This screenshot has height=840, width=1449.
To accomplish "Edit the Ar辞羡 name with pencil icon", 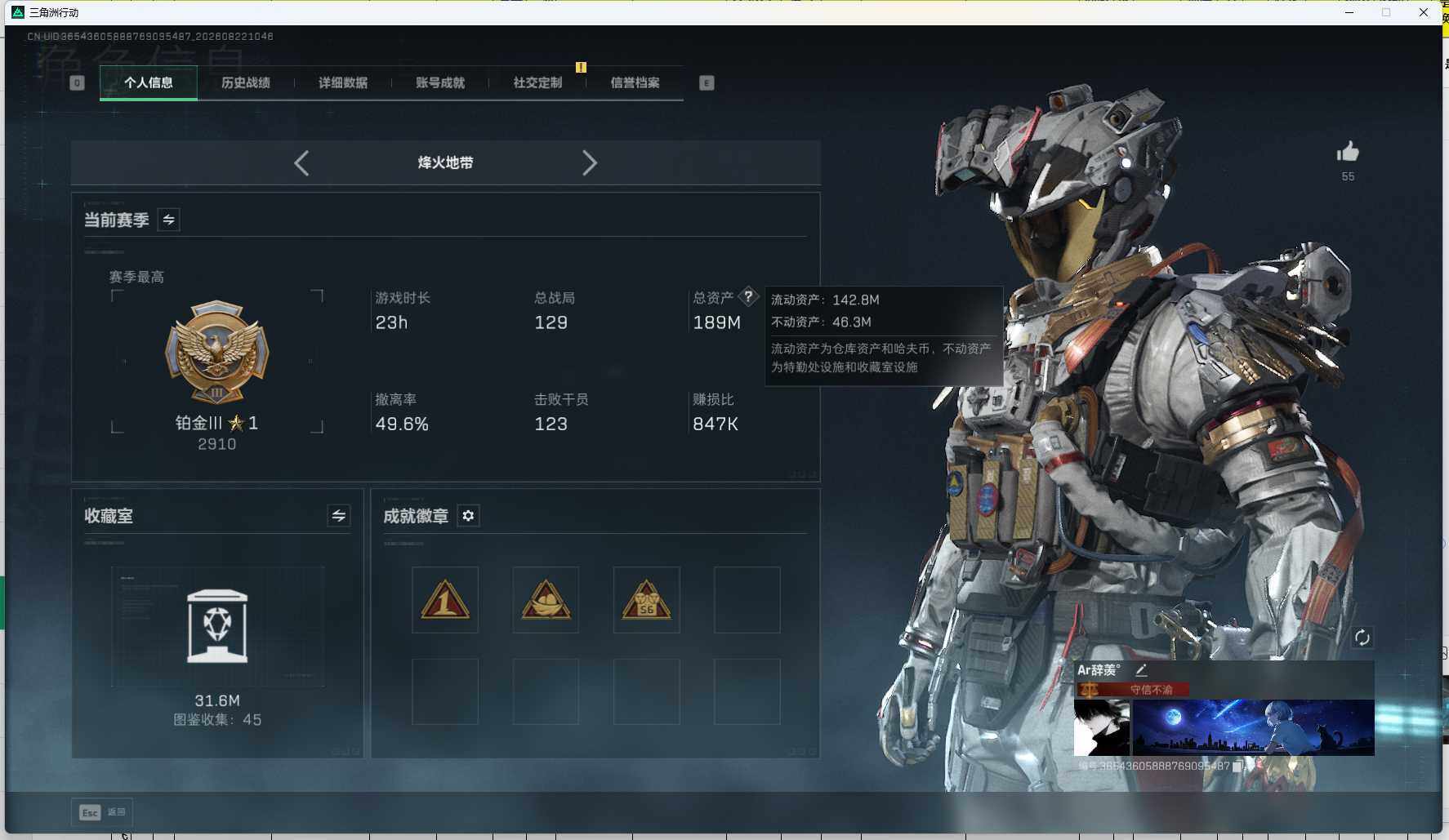I will pos(1141,670).
